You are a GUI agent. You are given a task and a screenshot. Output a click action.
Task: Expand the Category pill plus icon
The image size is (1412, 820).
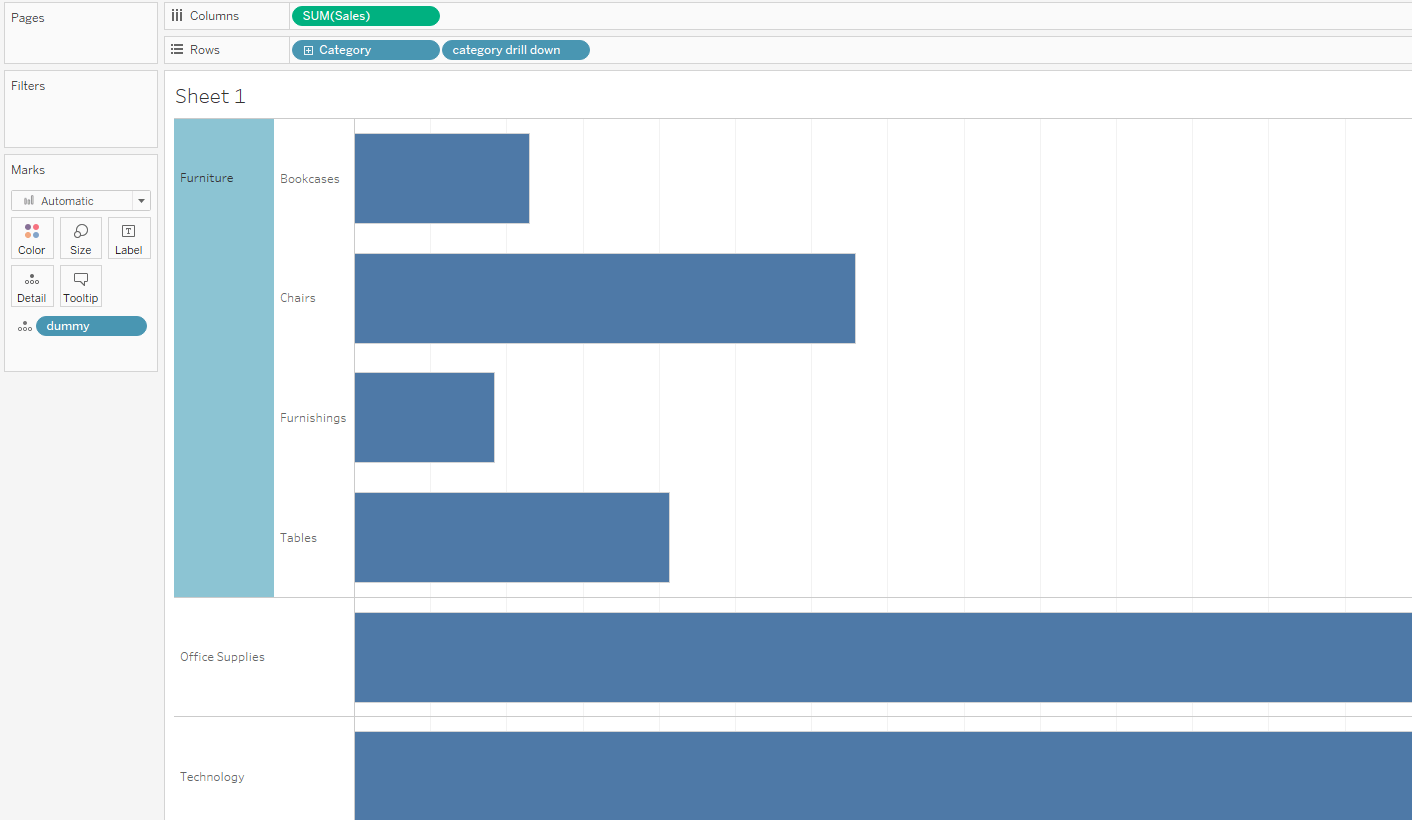[308, 50]
